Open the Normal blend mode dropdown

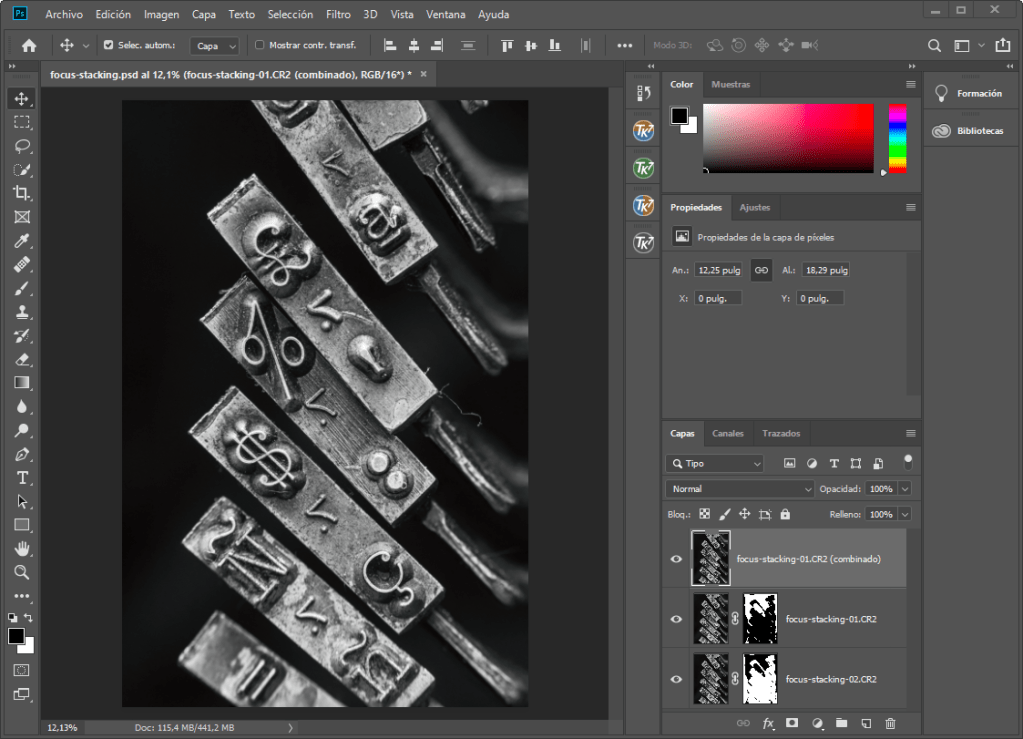pos(740,489)
